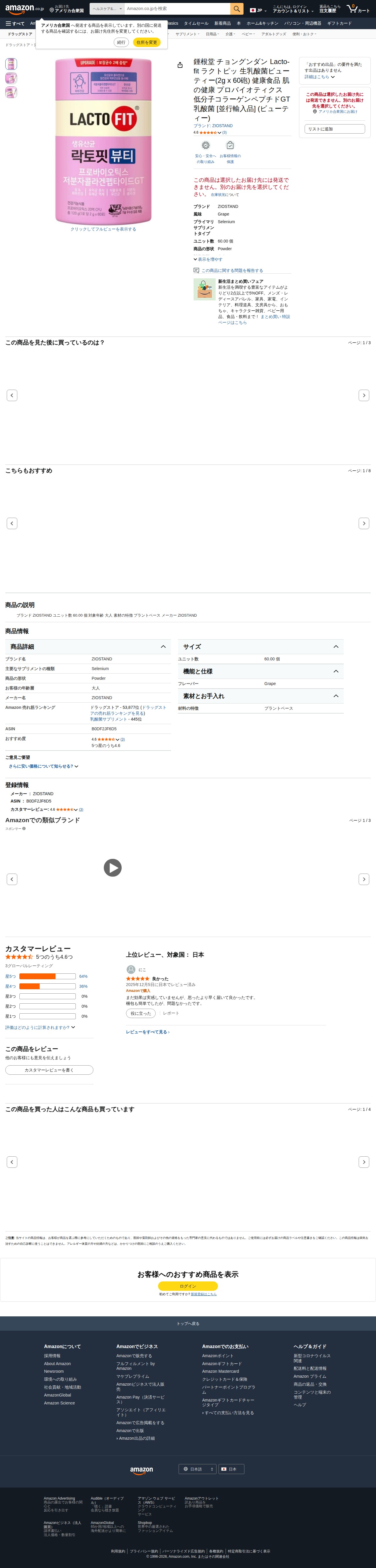Select the first product thumbnail
The image size is (376, 1568).
pyautogui.click(x=11, y=63)
